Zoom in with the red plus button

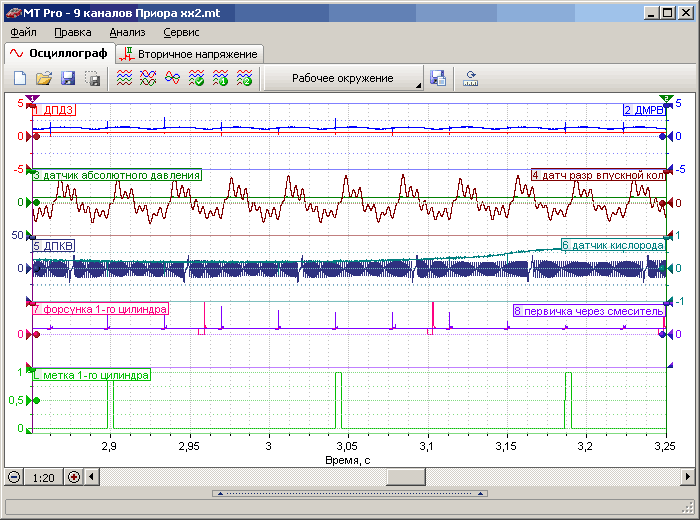(x=74, y=477)
